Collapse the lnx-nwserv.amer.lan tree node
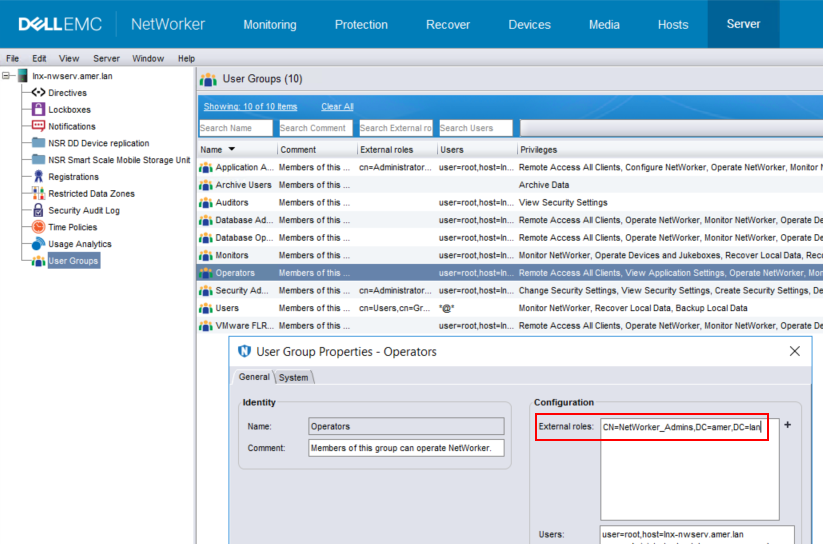This screenshot has height=544, width=823. point(8,76)
